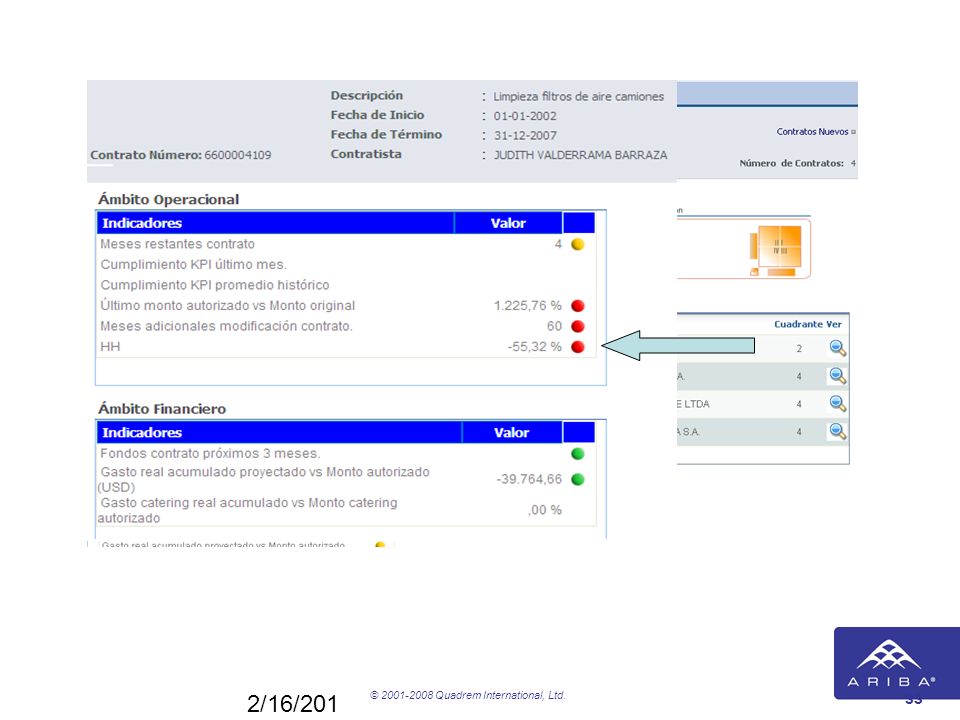Open the Contratos Nuevos link
The height and width of the screenshot is (720, 960).
point(812,132)
